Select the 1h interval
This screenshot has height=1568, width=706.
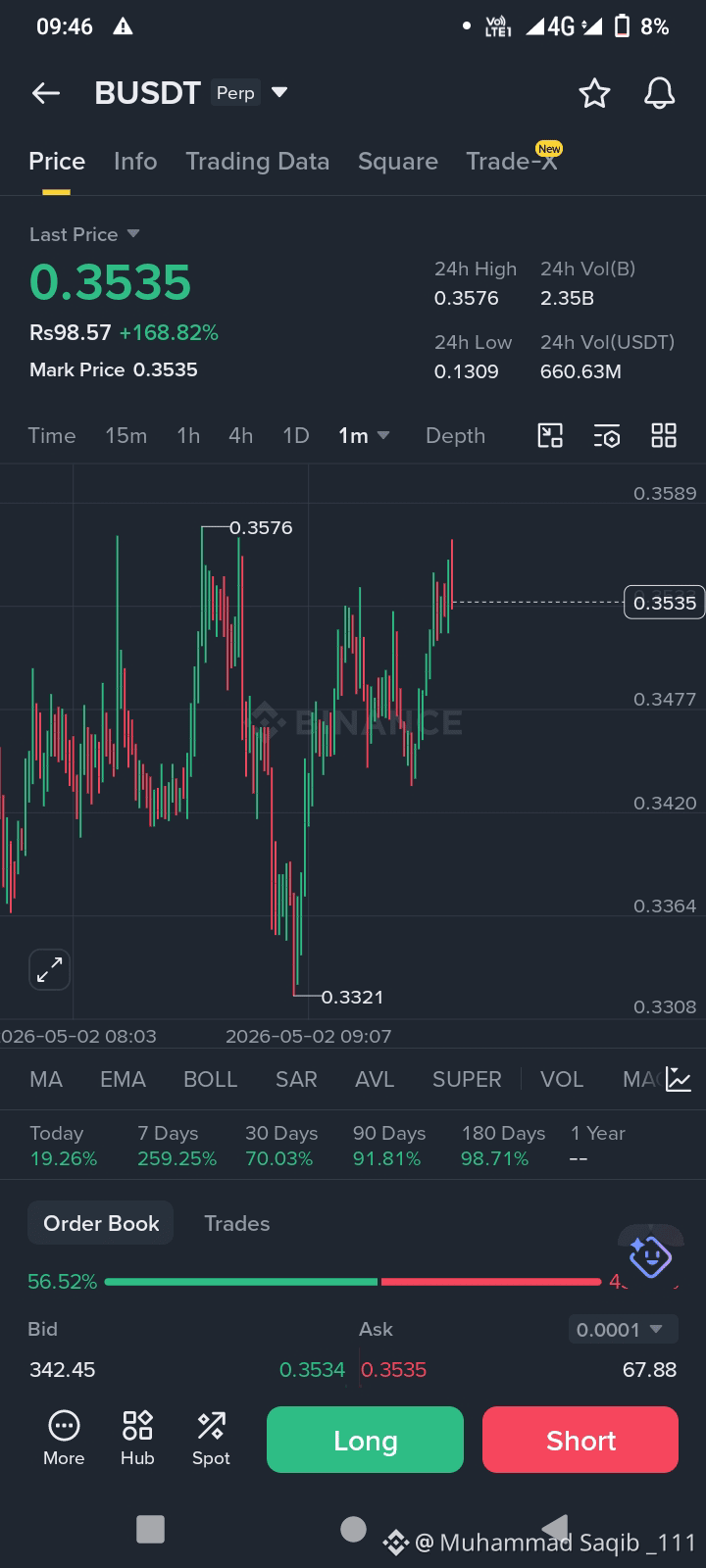tap(188, 435)
